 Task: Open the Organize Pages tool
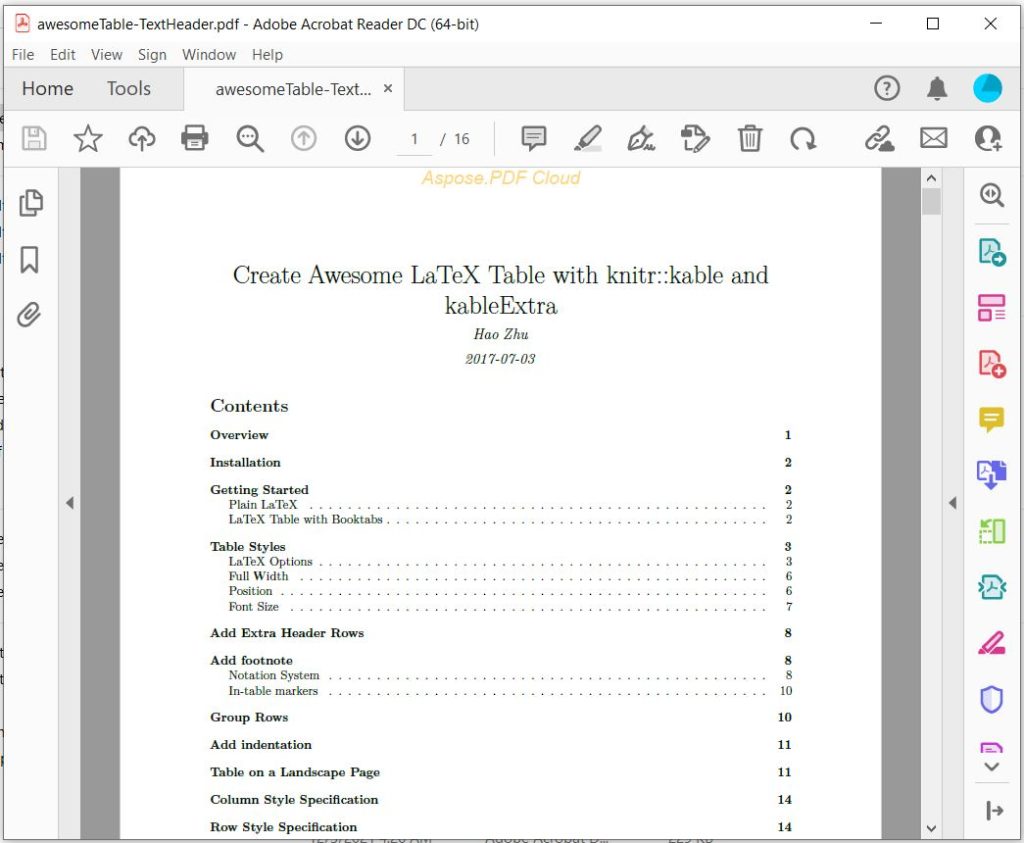[x=991, y=308]
